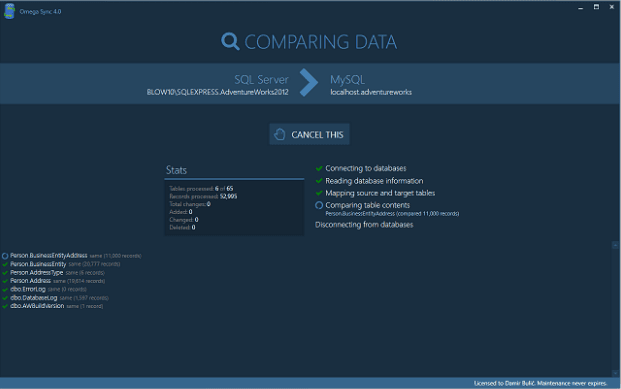Image resolution: width=621 pixels, height=389 pixels.
Task: Click the COMPARING DATA heading
Action: click(320, 42)
